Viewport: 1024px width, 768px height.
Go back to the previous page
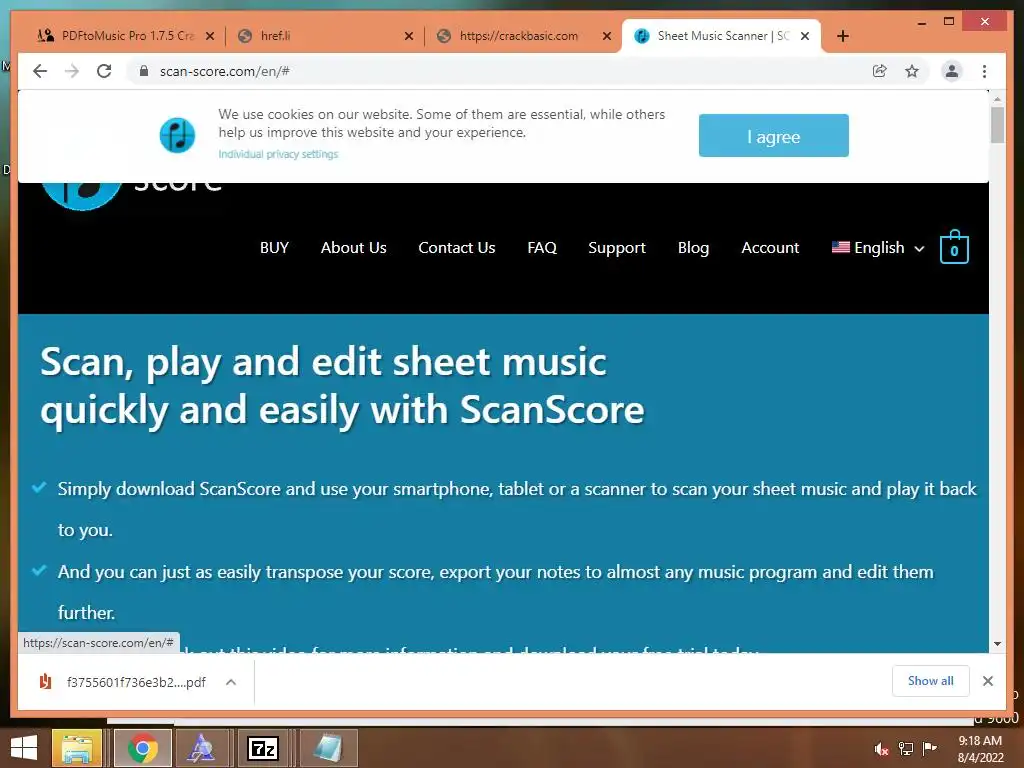tap(40, 71)
